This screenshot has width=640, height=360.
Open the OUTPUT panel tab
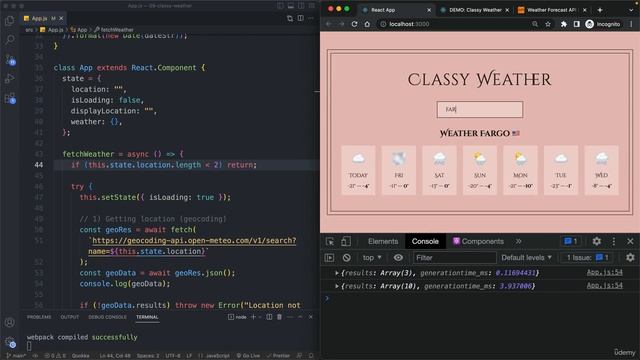coord(69,317)
